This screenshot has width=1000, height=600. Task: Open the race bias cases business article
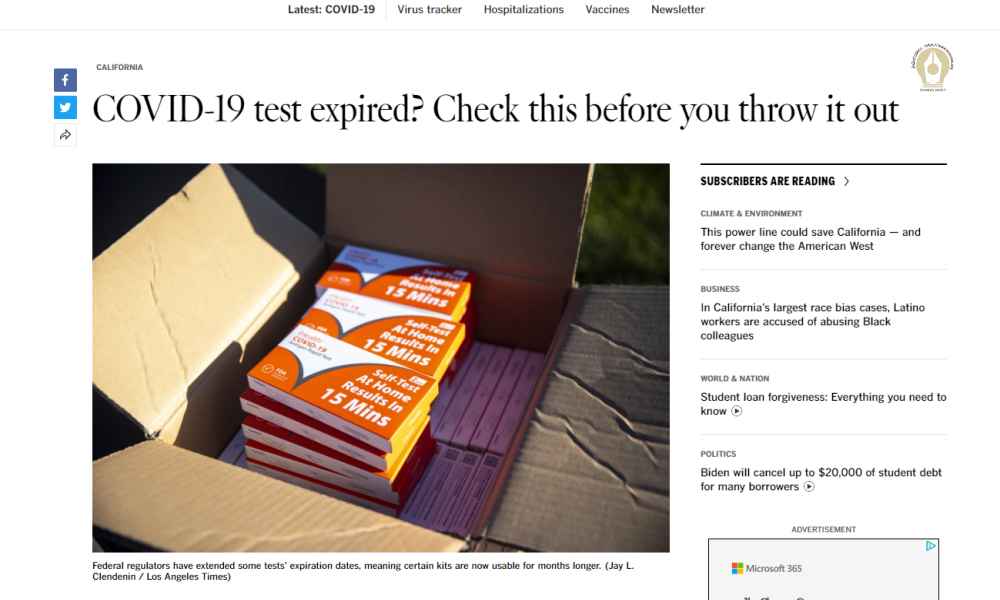point(812,321)
